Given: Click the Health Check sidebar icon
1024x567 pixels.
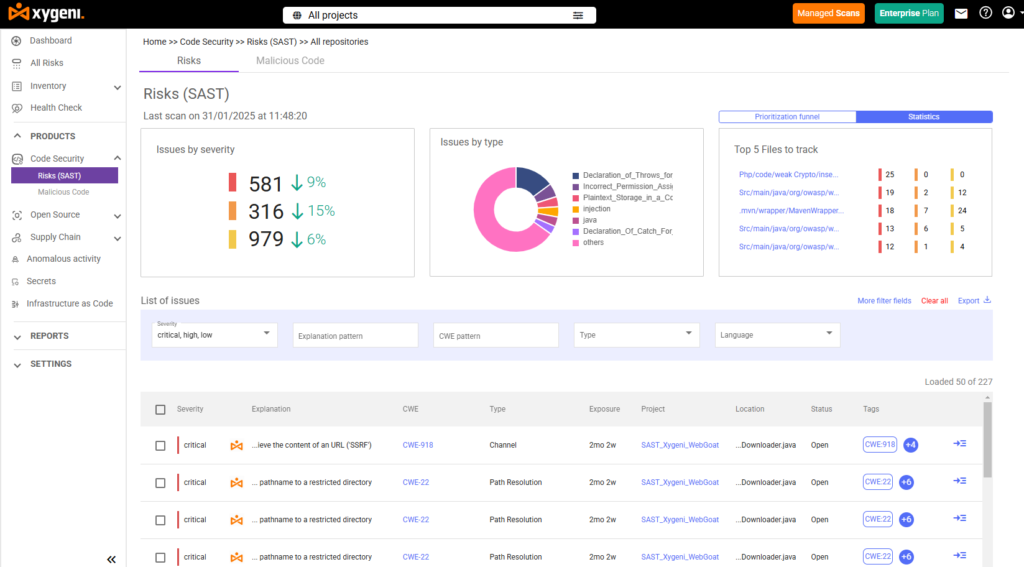Looking at the screenshot, I should pyautogui.click(x=16, y=108).
